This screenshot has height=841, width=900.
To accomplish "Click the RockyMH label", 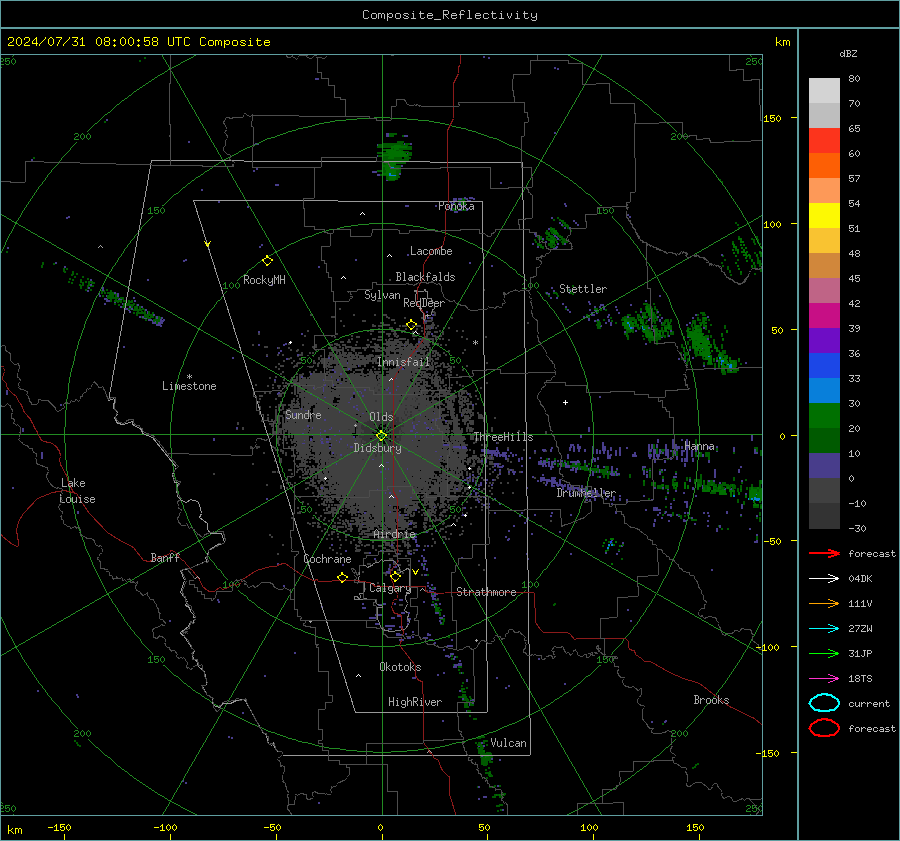I will tap(264, 280).
